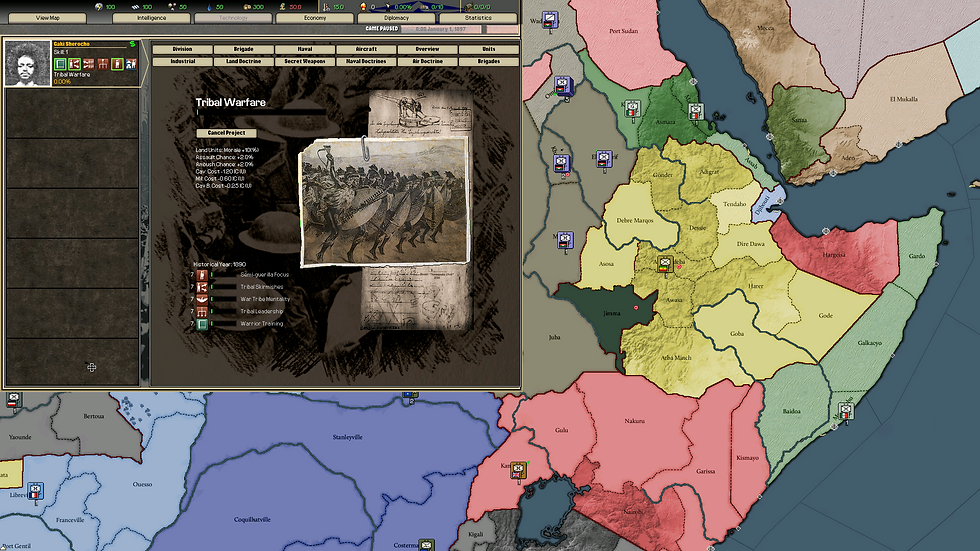Image resolution: width=980 pixels, height=551 pixels.
Task: Click Debre Marqos province on map
Action: [x=635, y=221]
